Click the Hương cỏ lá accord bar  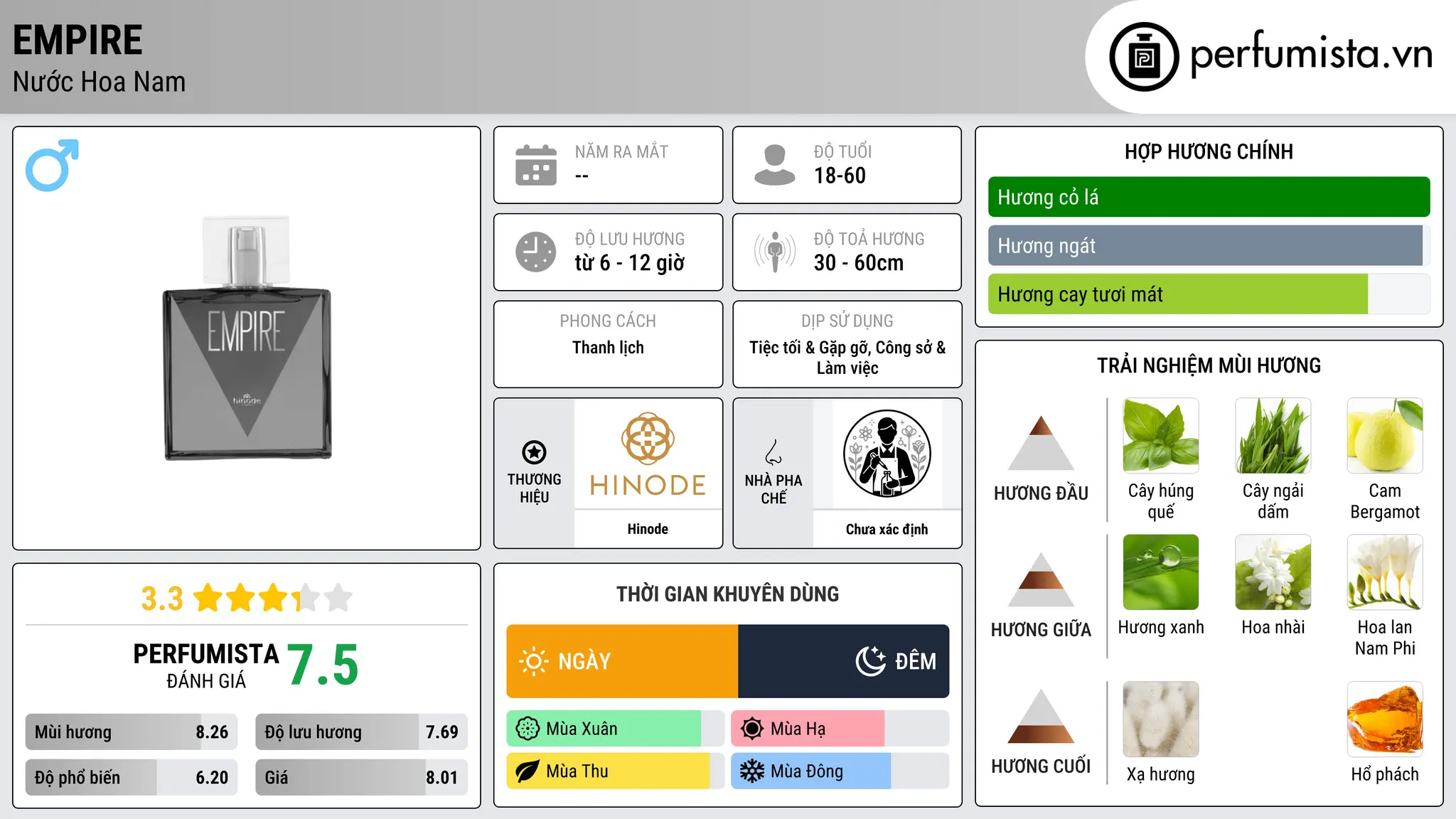point(1209,197)
